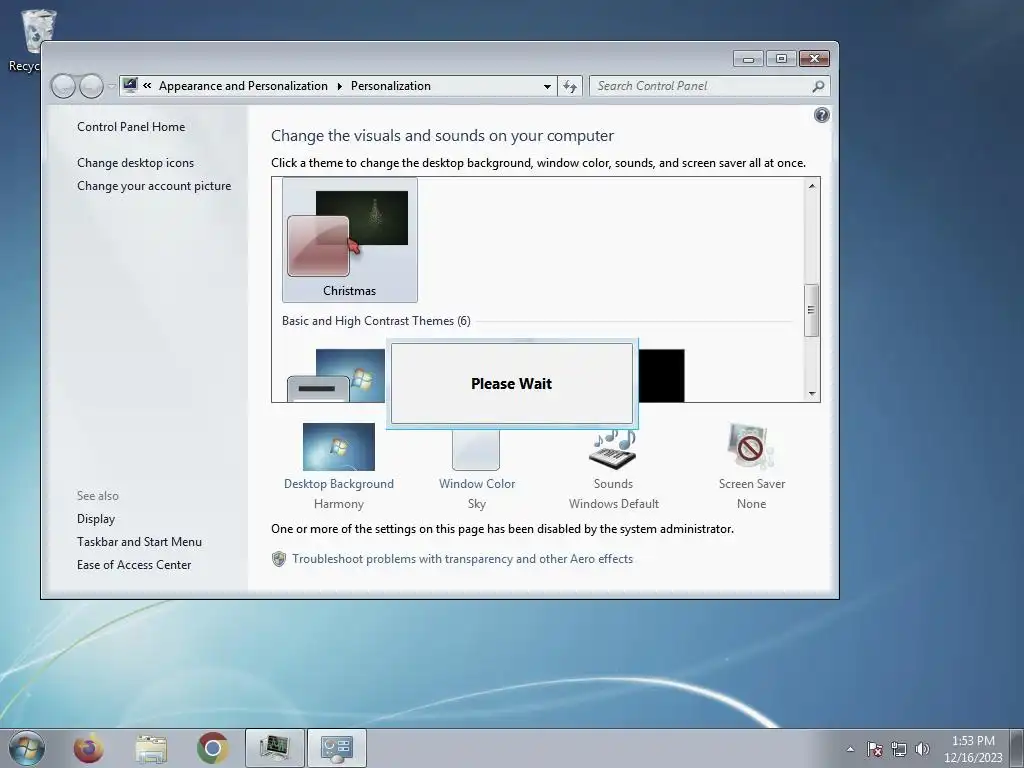This screenshot has width=1024, height=768.
Task: Open Ease of Access Center link
Action: coord(134,564)
